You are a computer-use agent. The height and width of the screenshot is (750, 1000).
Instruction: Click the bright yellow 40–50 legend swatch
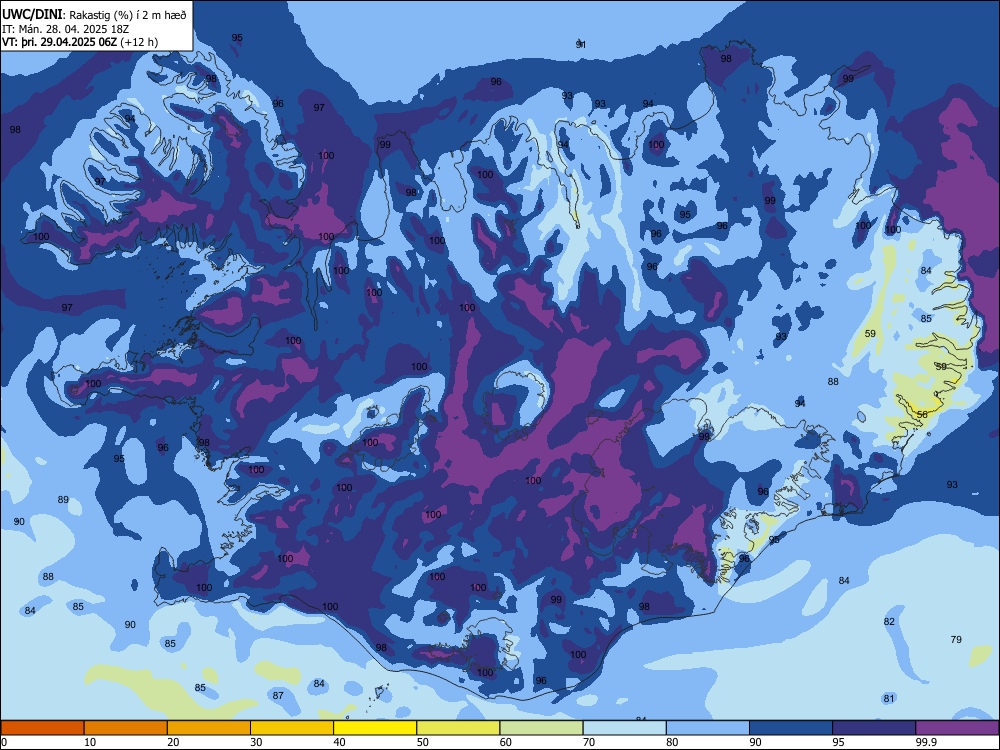point(375,728)
